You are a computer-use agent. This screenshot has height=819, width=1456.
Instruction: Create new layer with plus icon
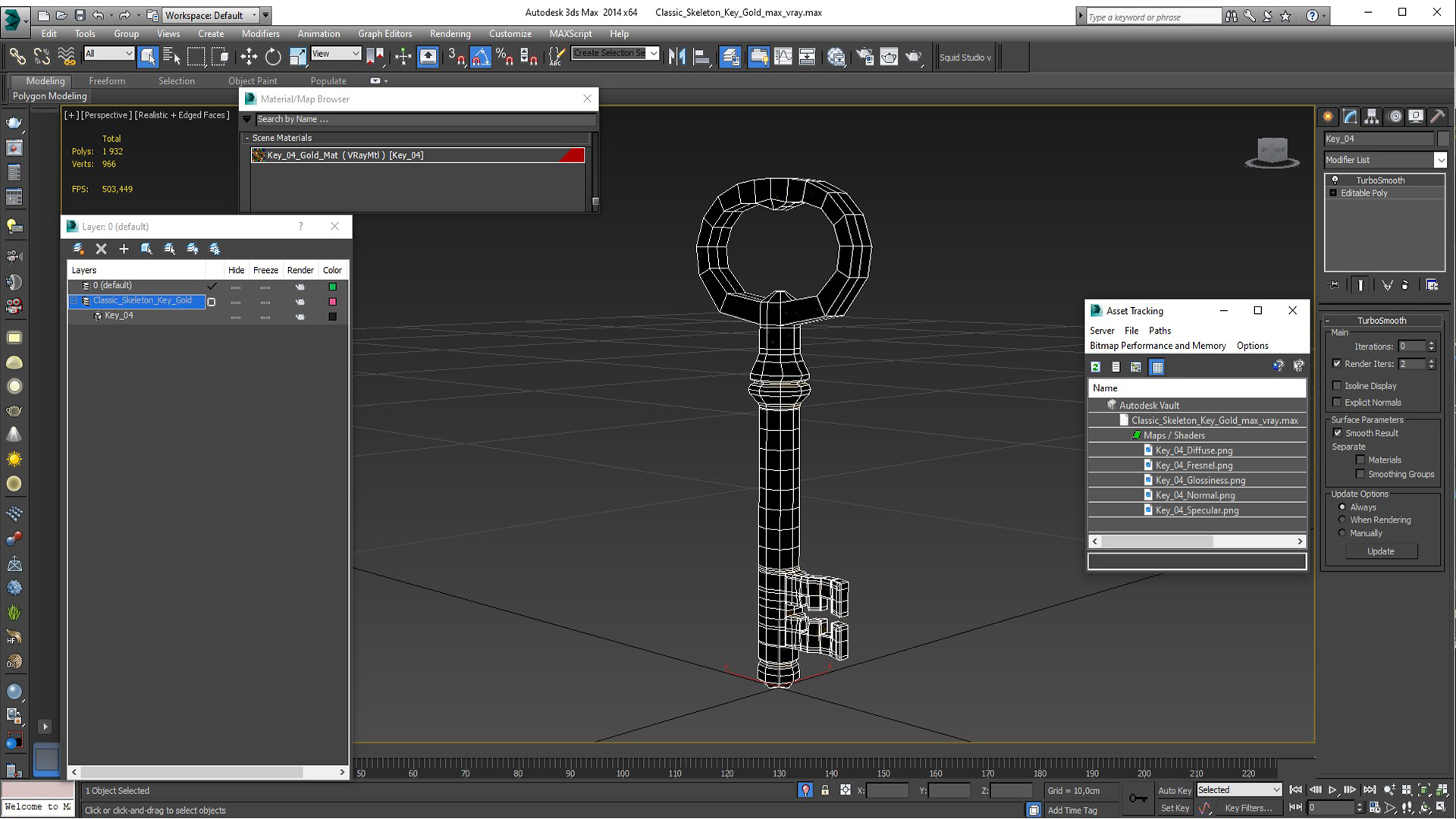click(x=124, y=249)
